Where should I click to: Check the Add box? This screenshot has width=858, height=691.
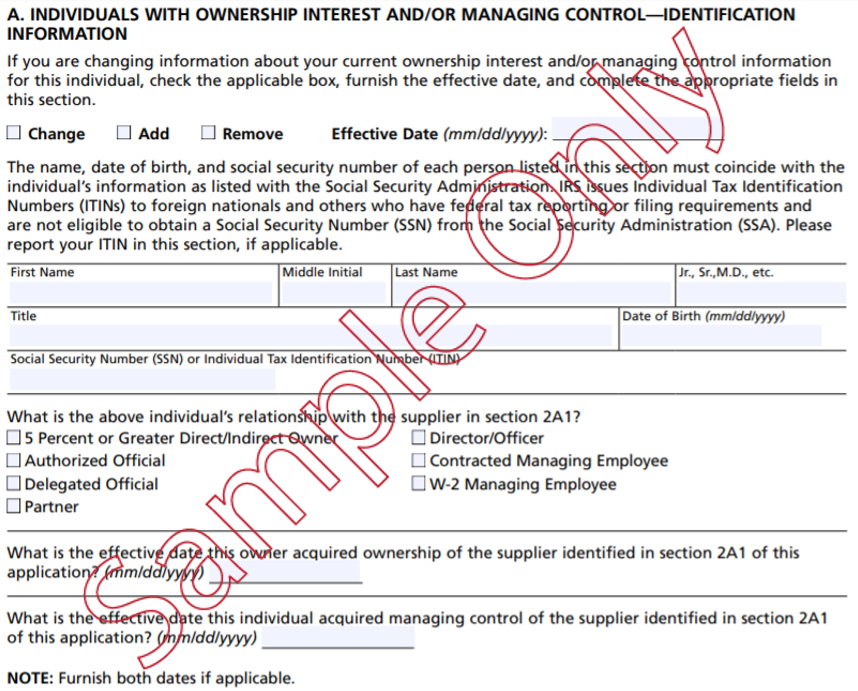click(124, 131)
